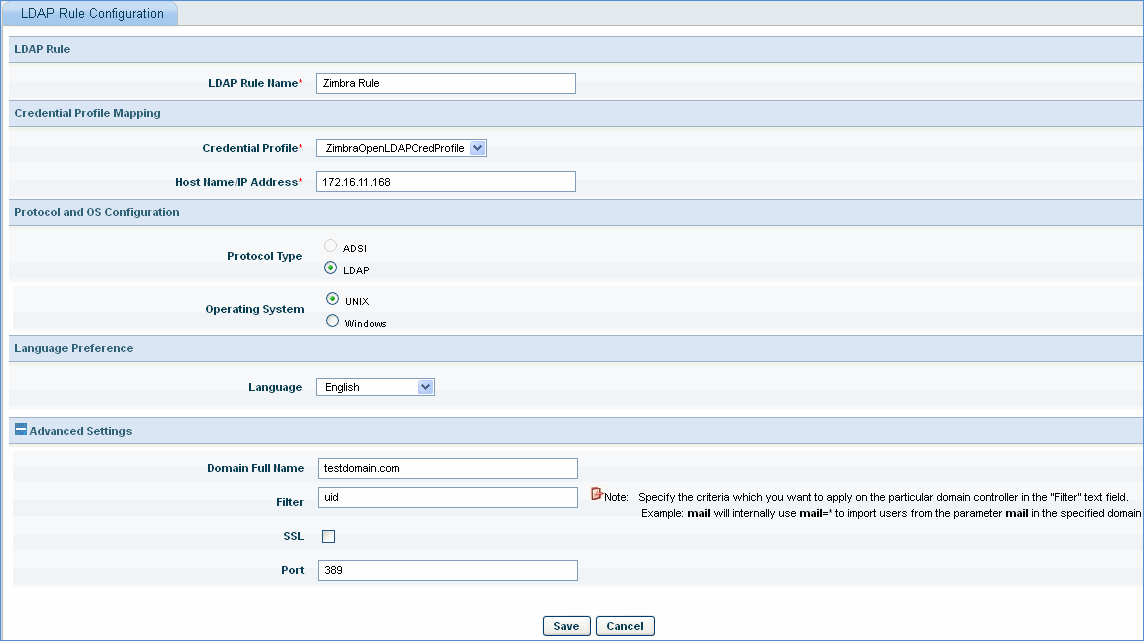Choose UNIX as the operating system
This screenshot has width=1144, height=641.
(332, 299)
